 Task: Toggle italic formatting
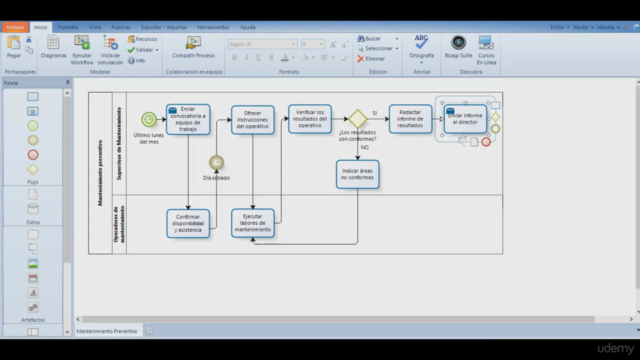(247, 58)
